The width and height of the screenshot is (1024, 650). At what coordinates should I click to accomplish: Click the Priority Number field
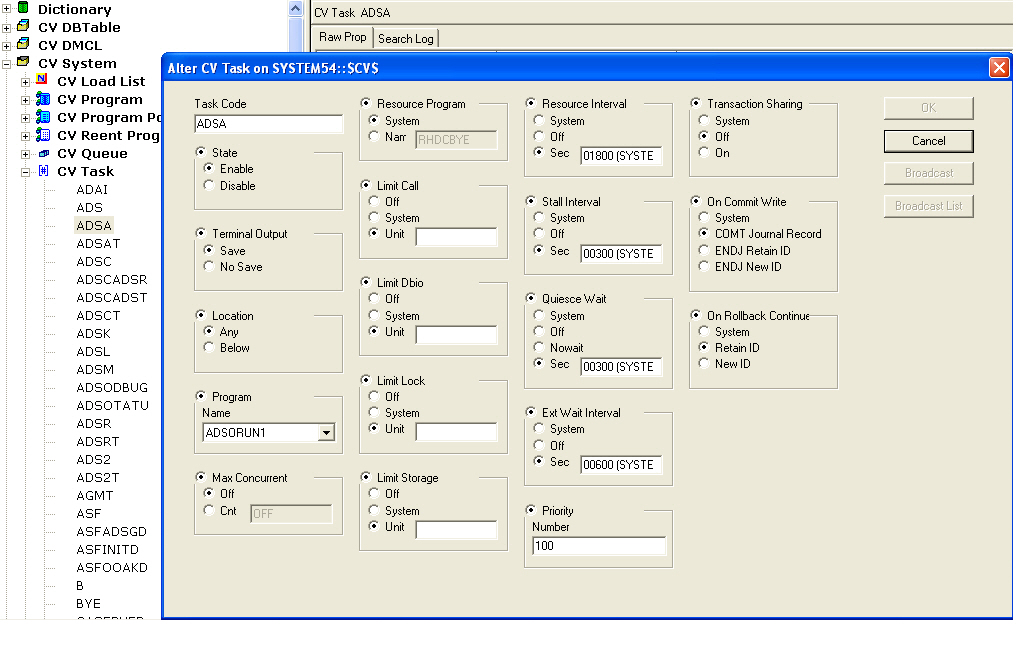pos(599,546)
